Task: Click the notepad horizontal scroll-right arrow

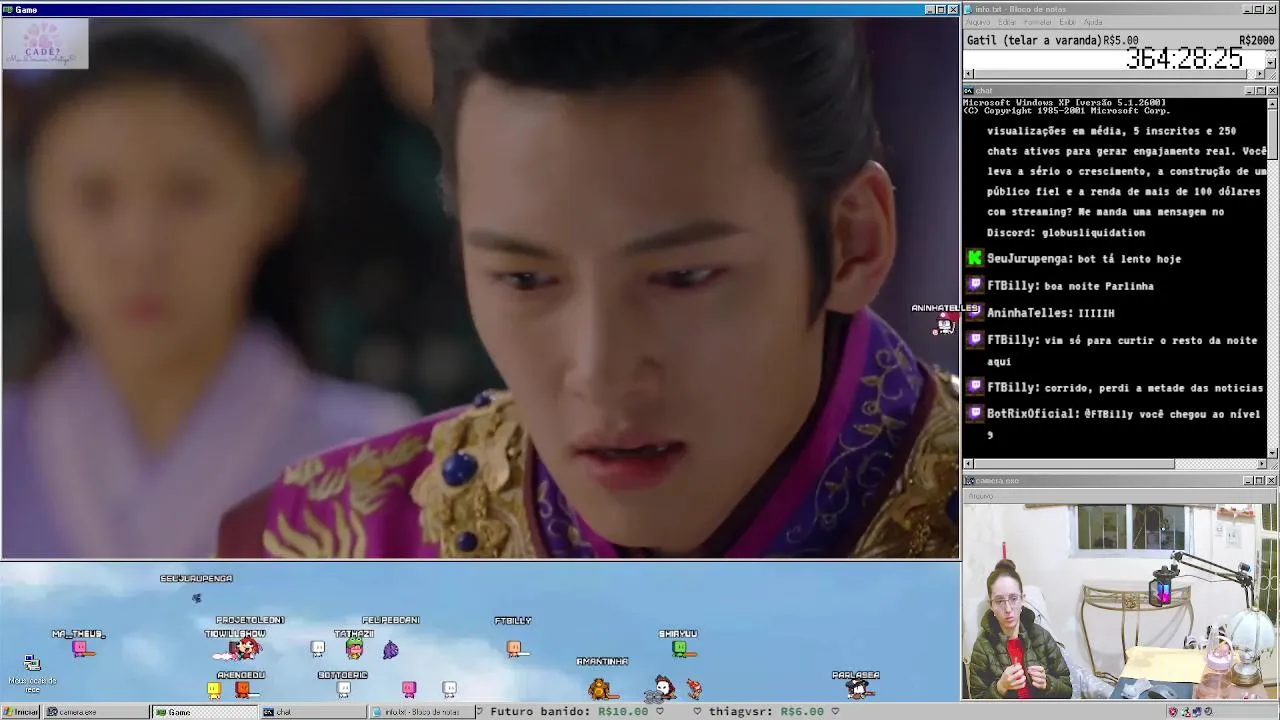Action: [1259, 74]
